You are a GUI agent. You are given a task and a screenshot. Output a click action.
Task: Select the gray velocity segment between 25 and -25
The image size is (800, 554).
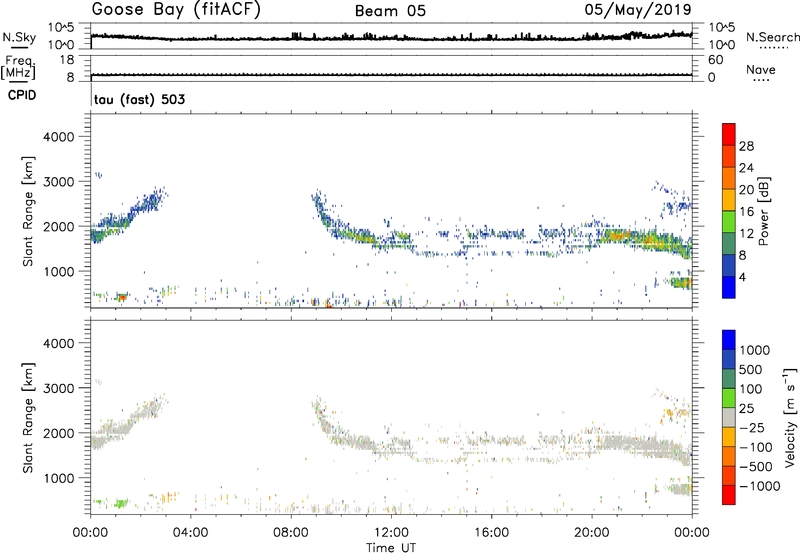click(x=729, y=417)
